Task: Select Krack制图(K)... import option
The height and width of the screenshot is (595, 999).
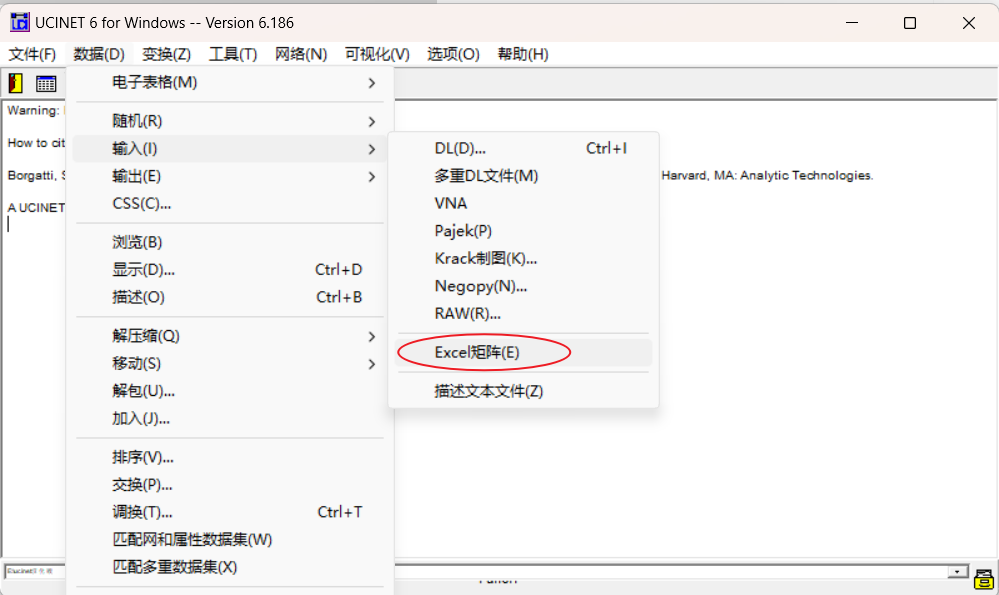Action: pos(524,258)
